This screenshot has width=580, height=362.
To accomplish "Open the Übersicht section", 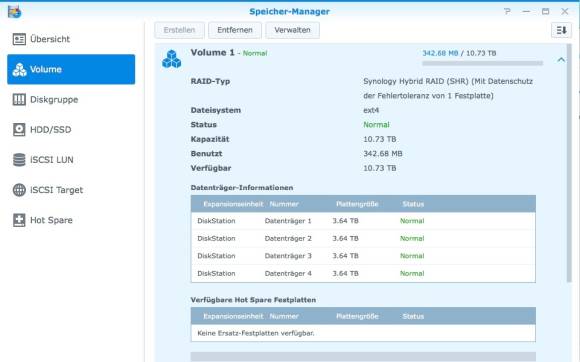I will click(71, 39).
